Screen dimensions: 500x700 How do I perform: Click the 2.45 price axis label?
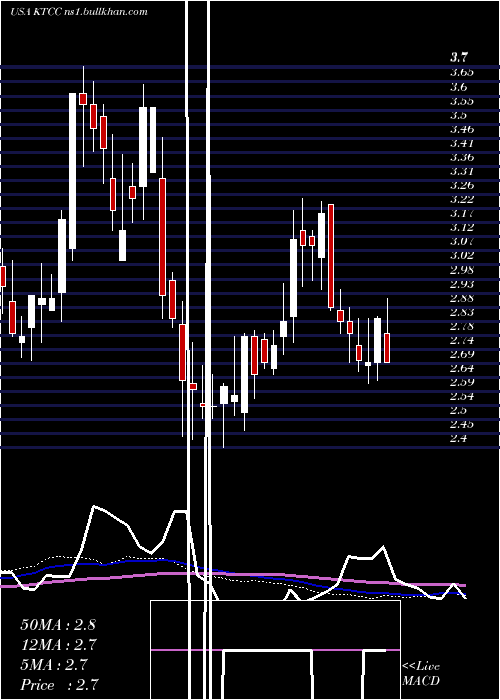click(x=462, y=424)
